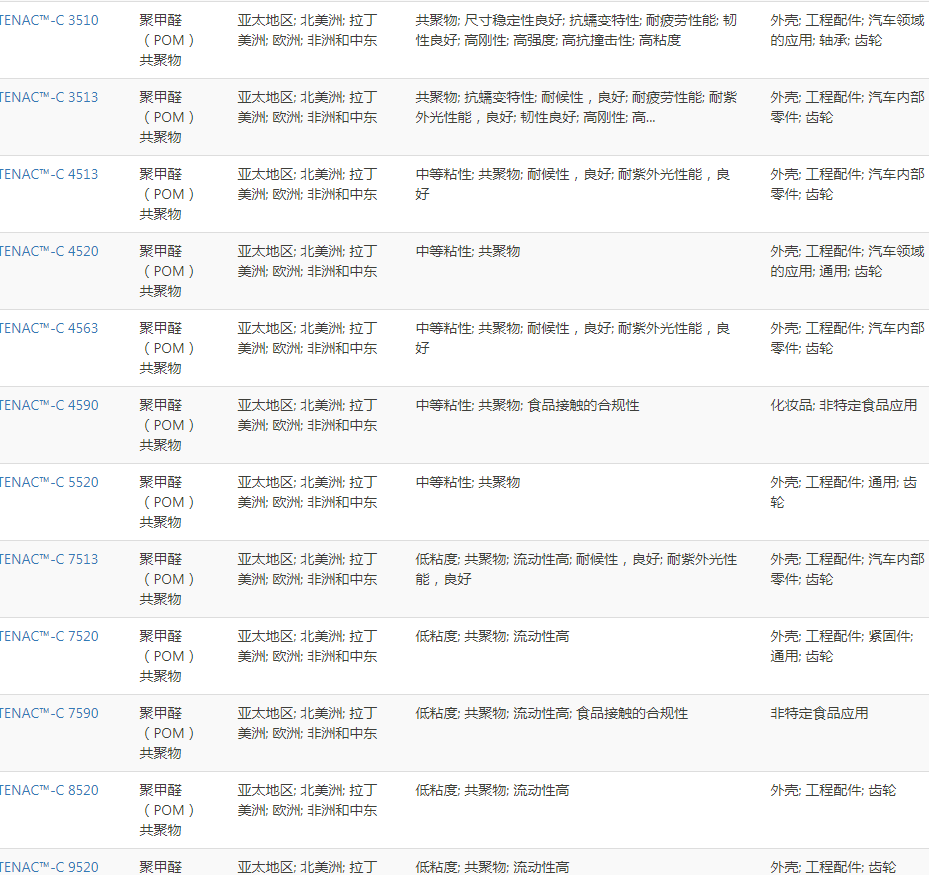Open the TENAC™-C 3510 product link

click(49, 20)
